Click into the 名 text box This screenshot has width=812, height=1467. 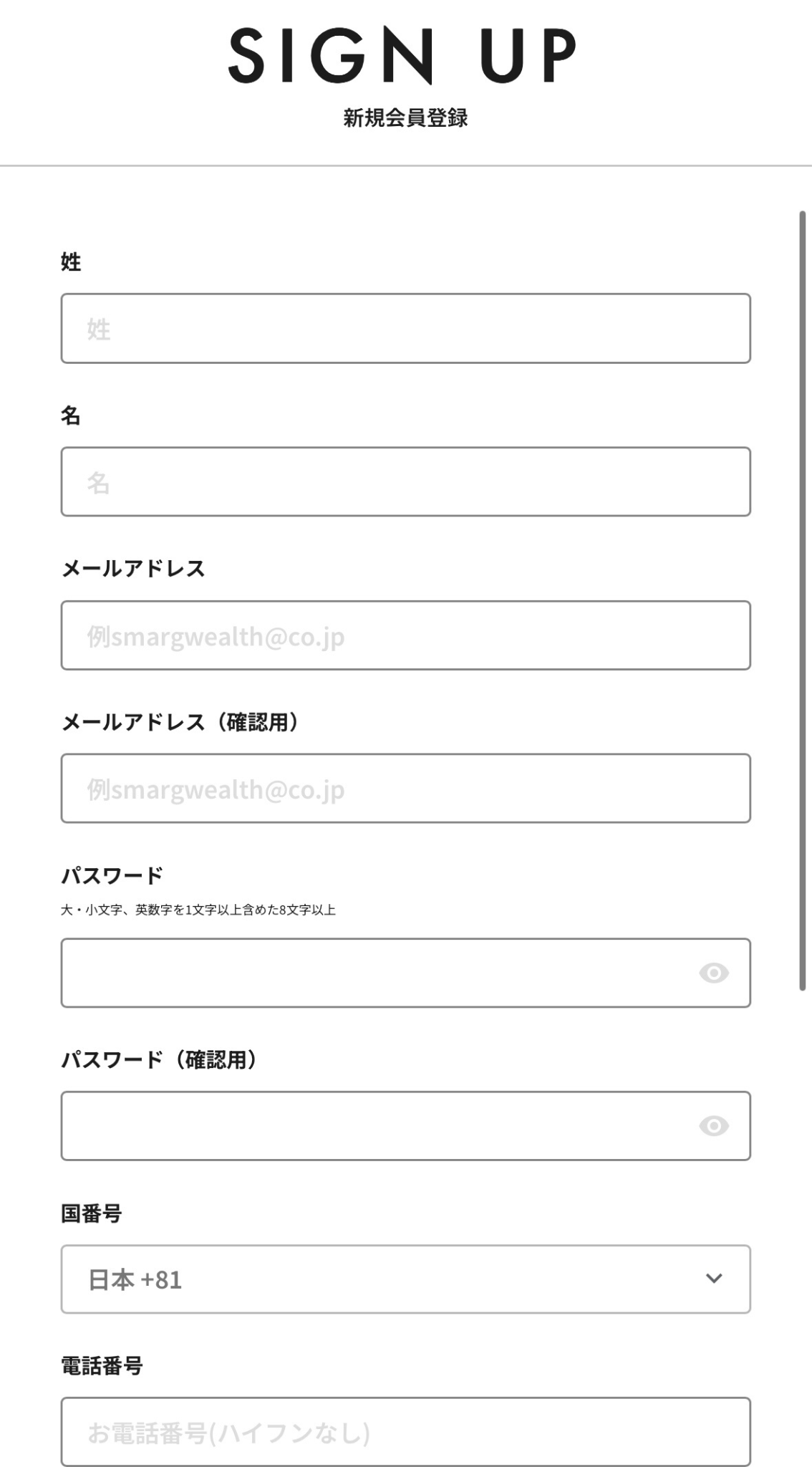click(405, 481)
